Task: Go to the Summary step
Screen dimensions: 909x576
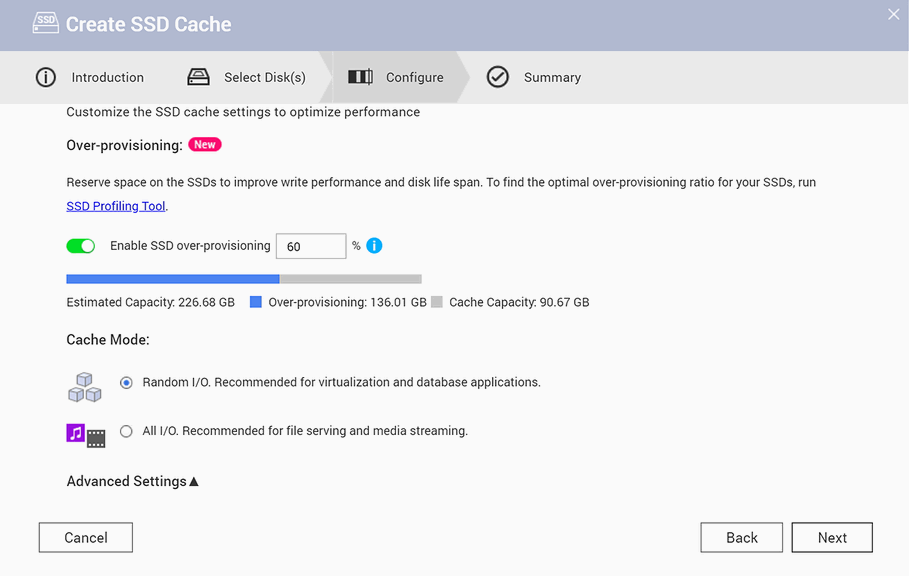Action: coord(552,77)
